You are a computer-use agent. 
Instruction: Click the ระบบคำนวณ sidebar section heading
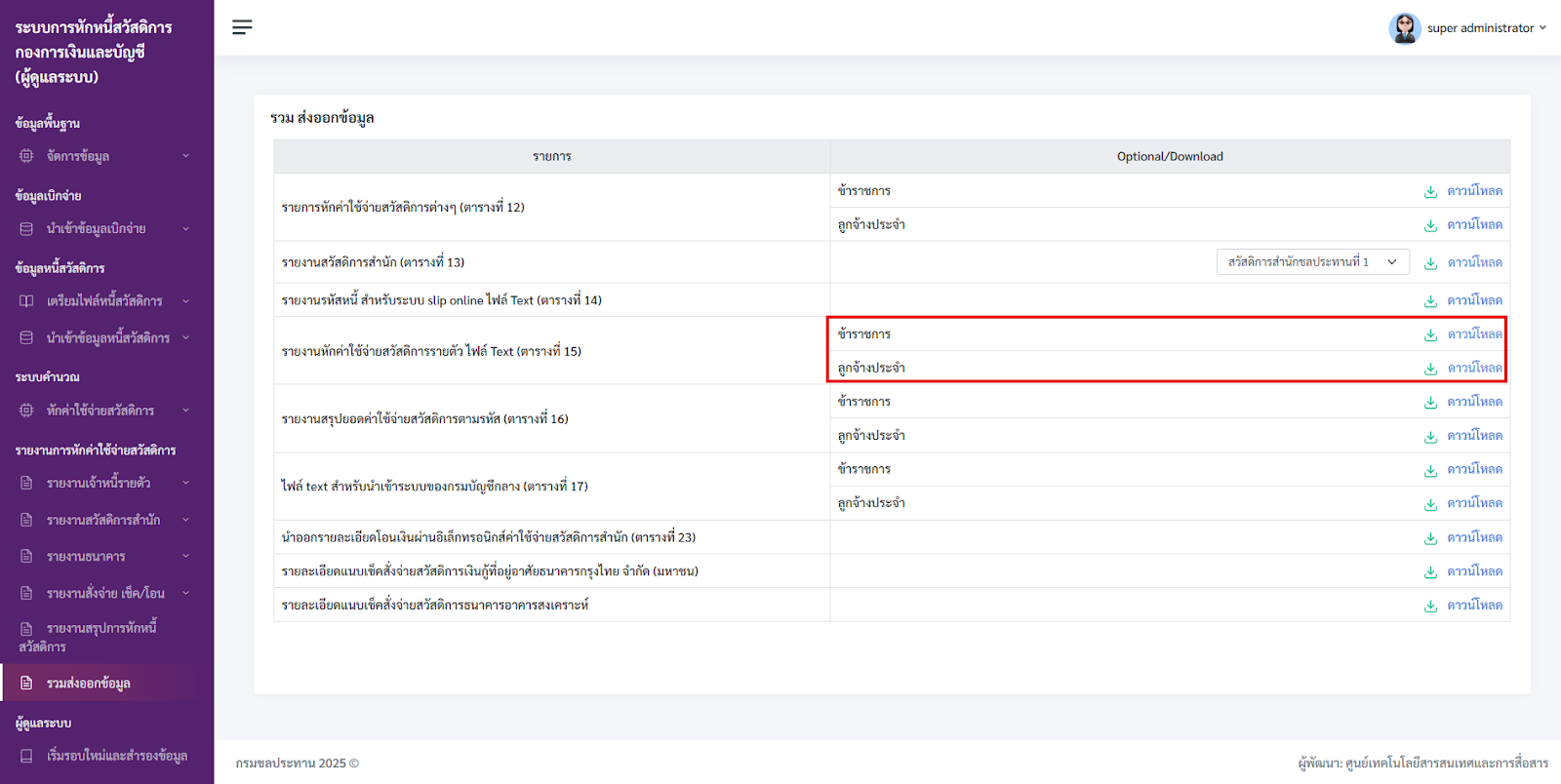point(48,377)
